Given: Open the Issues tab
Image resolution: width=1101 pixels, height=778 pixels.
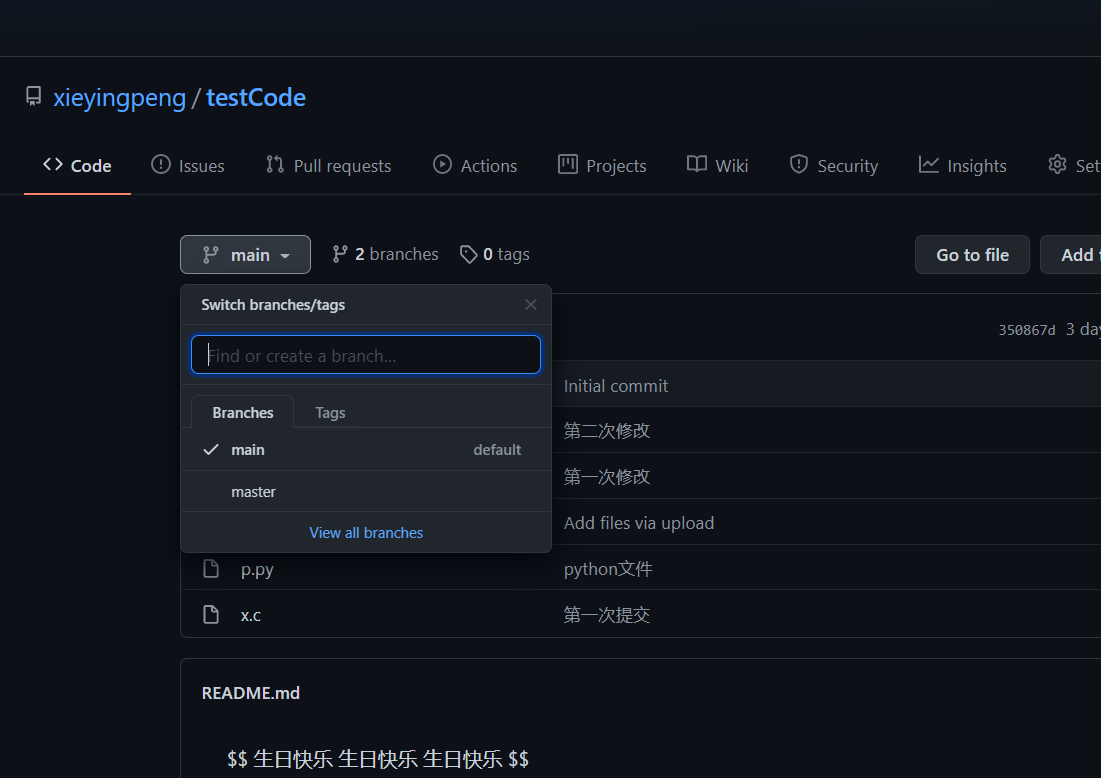Looking at the screenshot, I should coord(187,166).
